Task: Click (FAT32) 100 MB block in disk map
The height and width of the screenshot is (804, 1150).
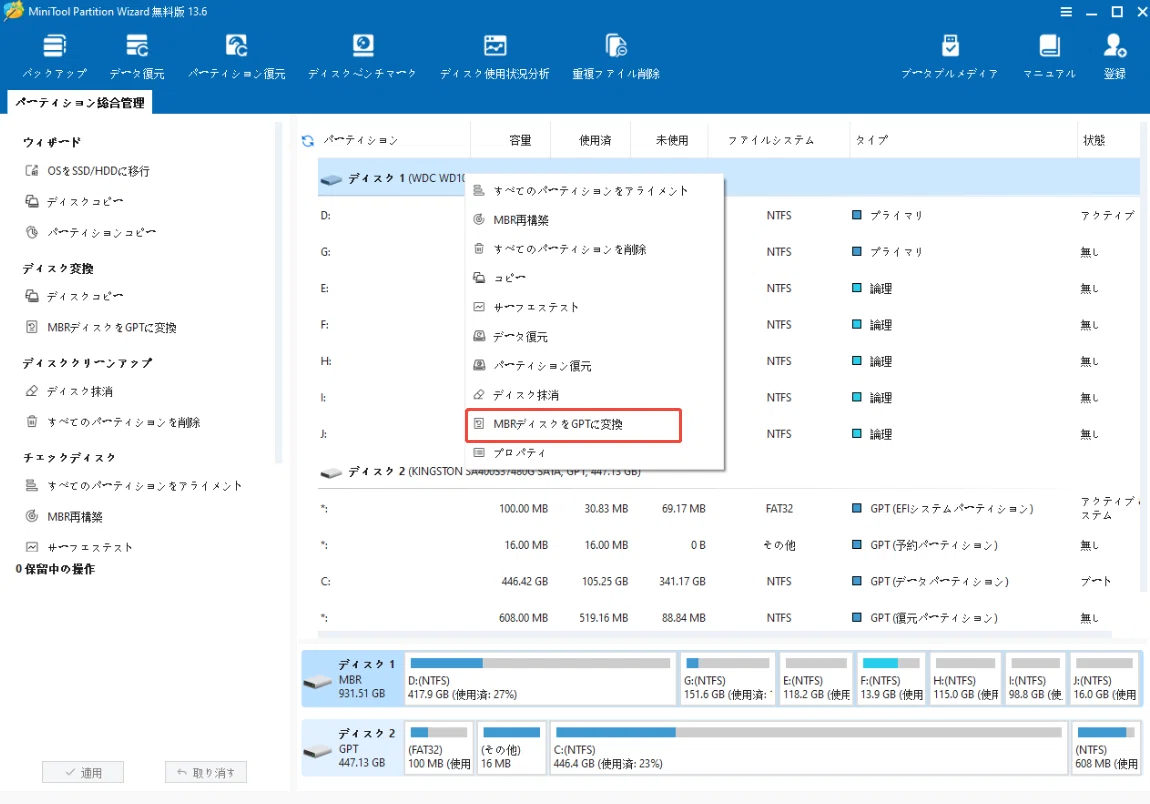Action: tap(439, 748)
